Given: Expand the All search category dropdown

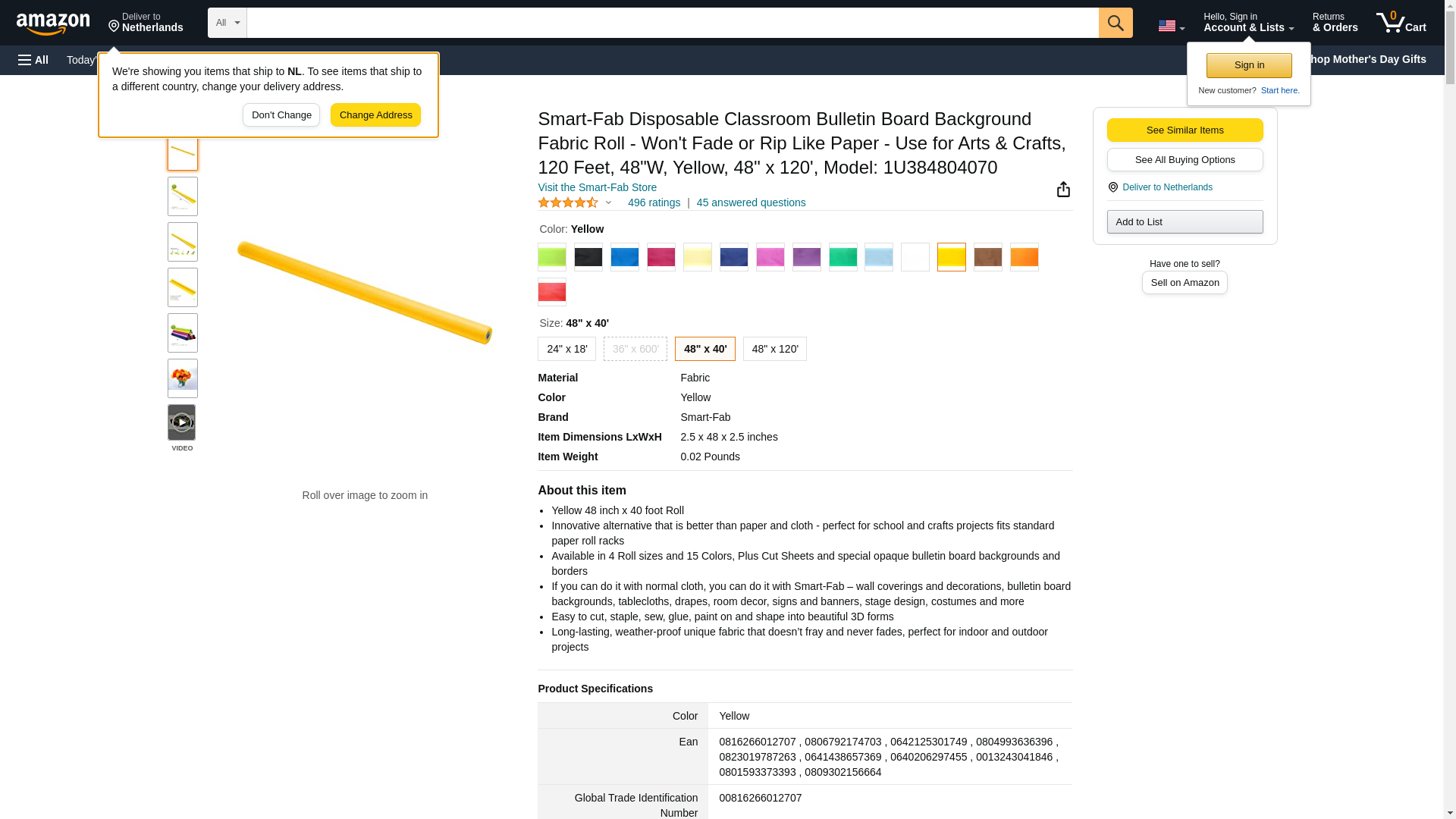Looking at the screenshot, I should (x=227, y=23).
